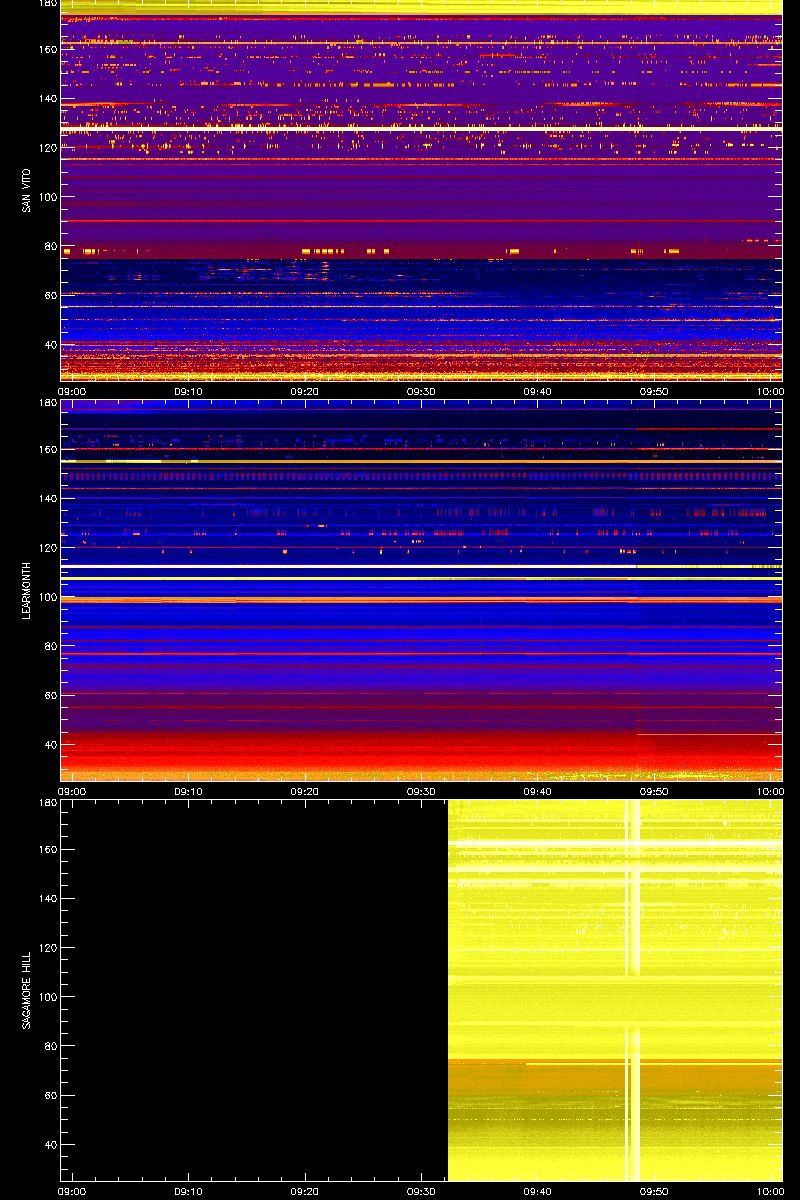Click the 100 frequency label on Sagamore Hill
This screenshot has width=800, height=1200.
point(47,997)
